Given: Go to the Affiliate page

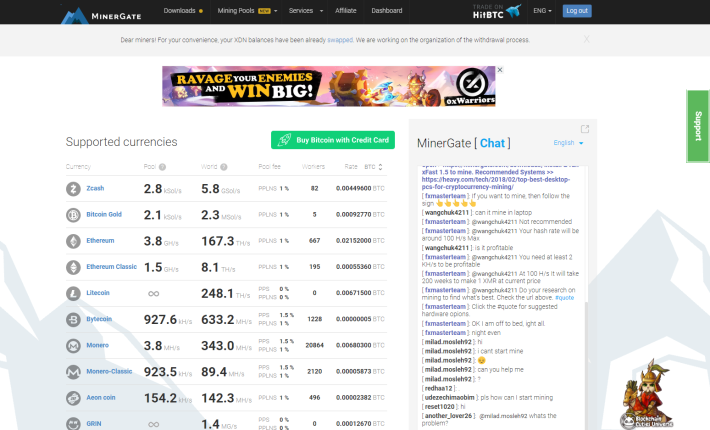Looking at the screenshot, I should pos(345,11).
